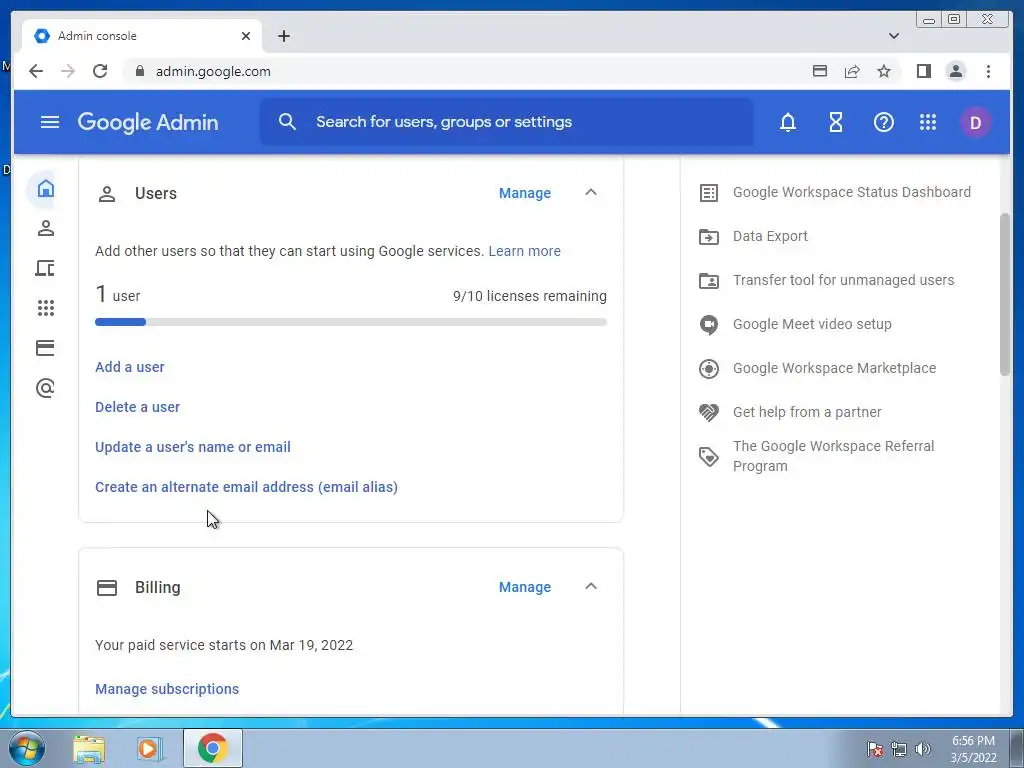Screen dimensions: 1024x768
Task: Click the notifications bell icon
Action: 788,122
